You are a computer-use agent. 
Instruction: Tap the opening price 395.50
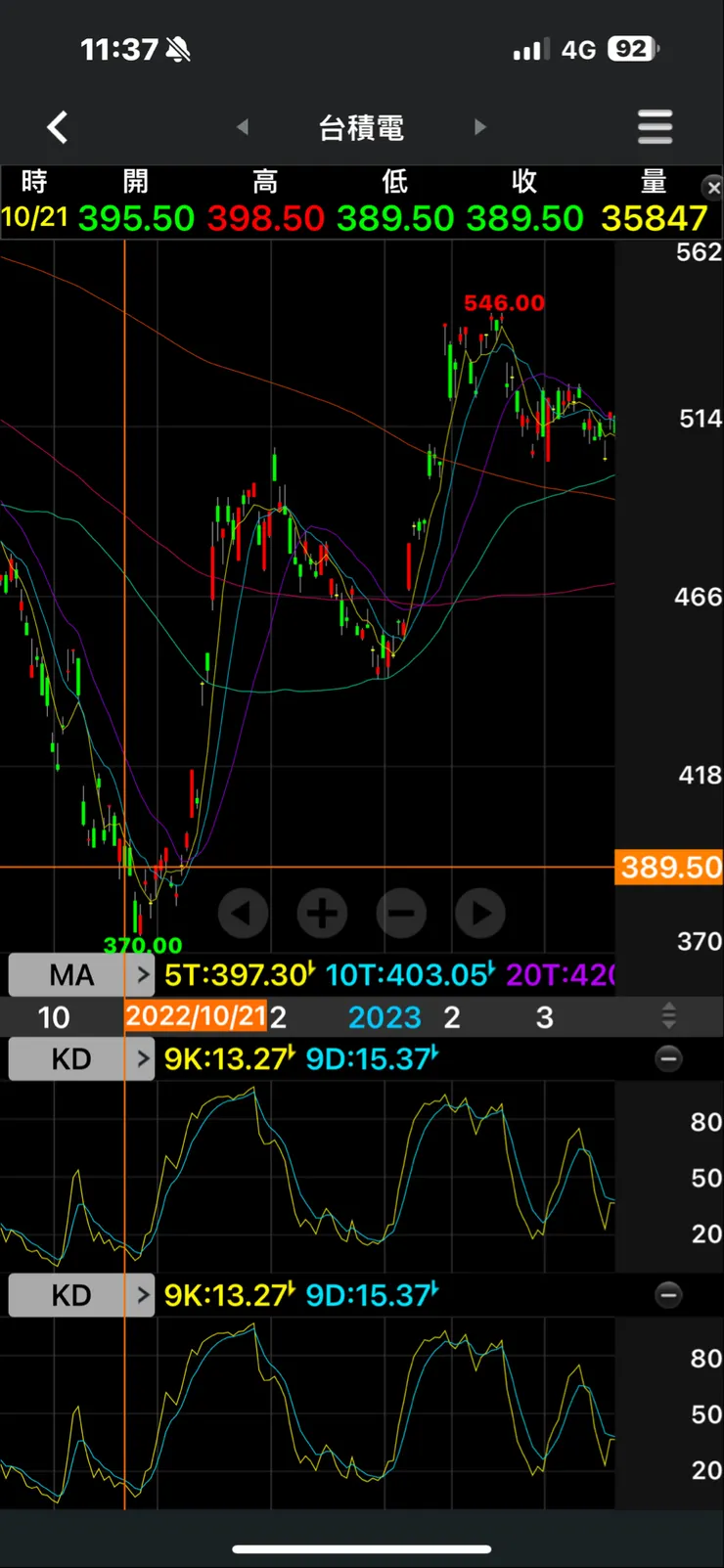pos(136,218)
